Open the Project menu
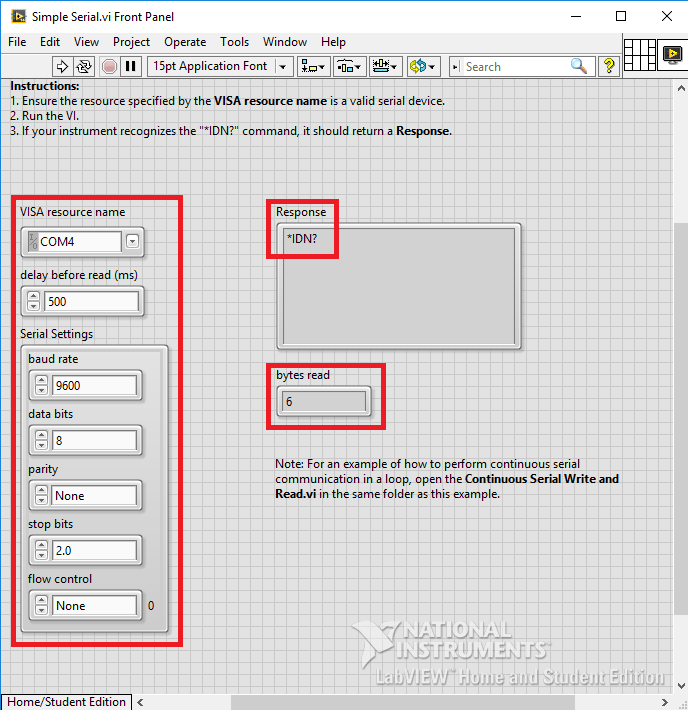This screenshot has height=710, width=688. pyautogui.click(x=131, y=42)
